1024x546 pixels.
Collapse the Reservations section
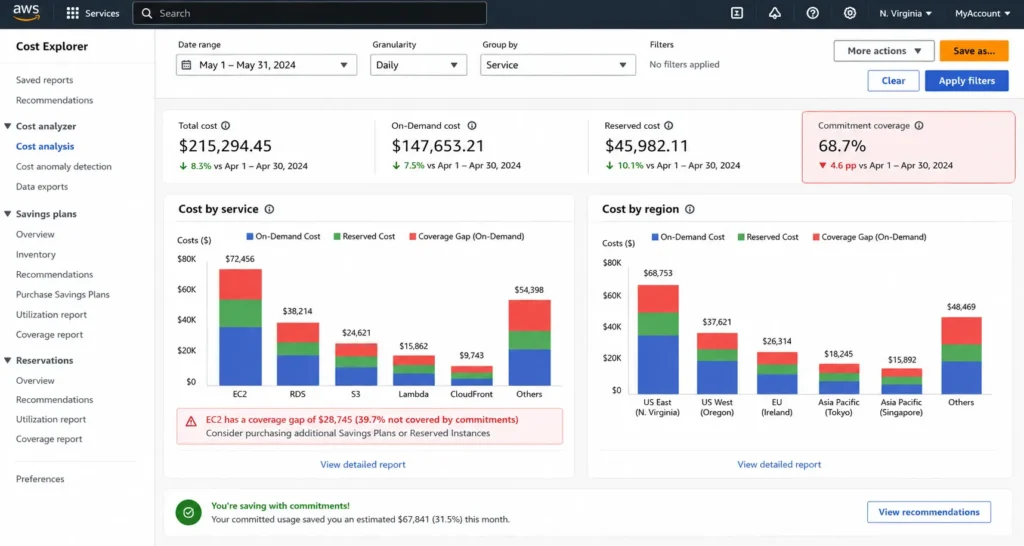[8, 360]
